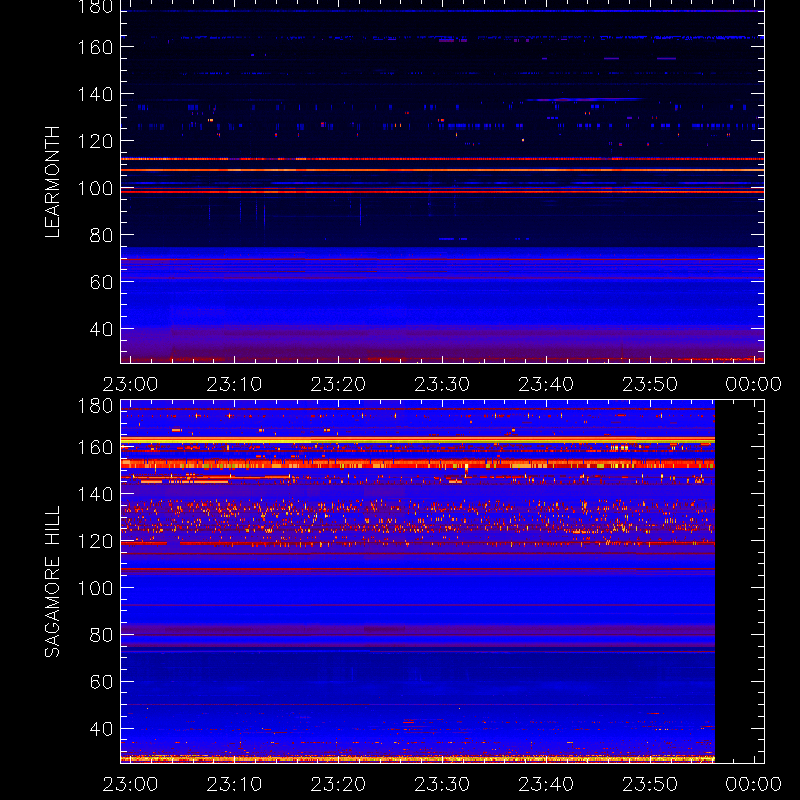Click the 100 tick label on Sagamore Hill axis
Viewport: 800px width, 800px height.
(95, 588)
